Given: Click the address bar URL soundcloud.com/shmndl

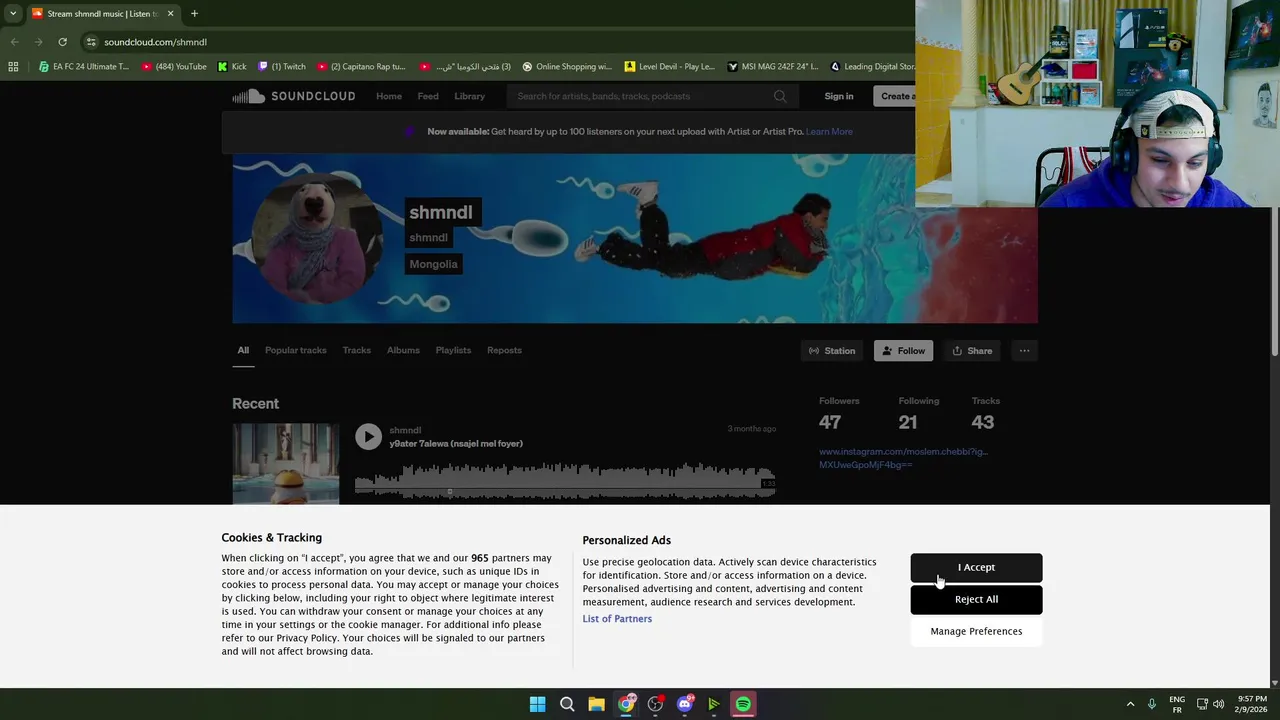Looking at the screenshot, I should [x=155, y=42].
